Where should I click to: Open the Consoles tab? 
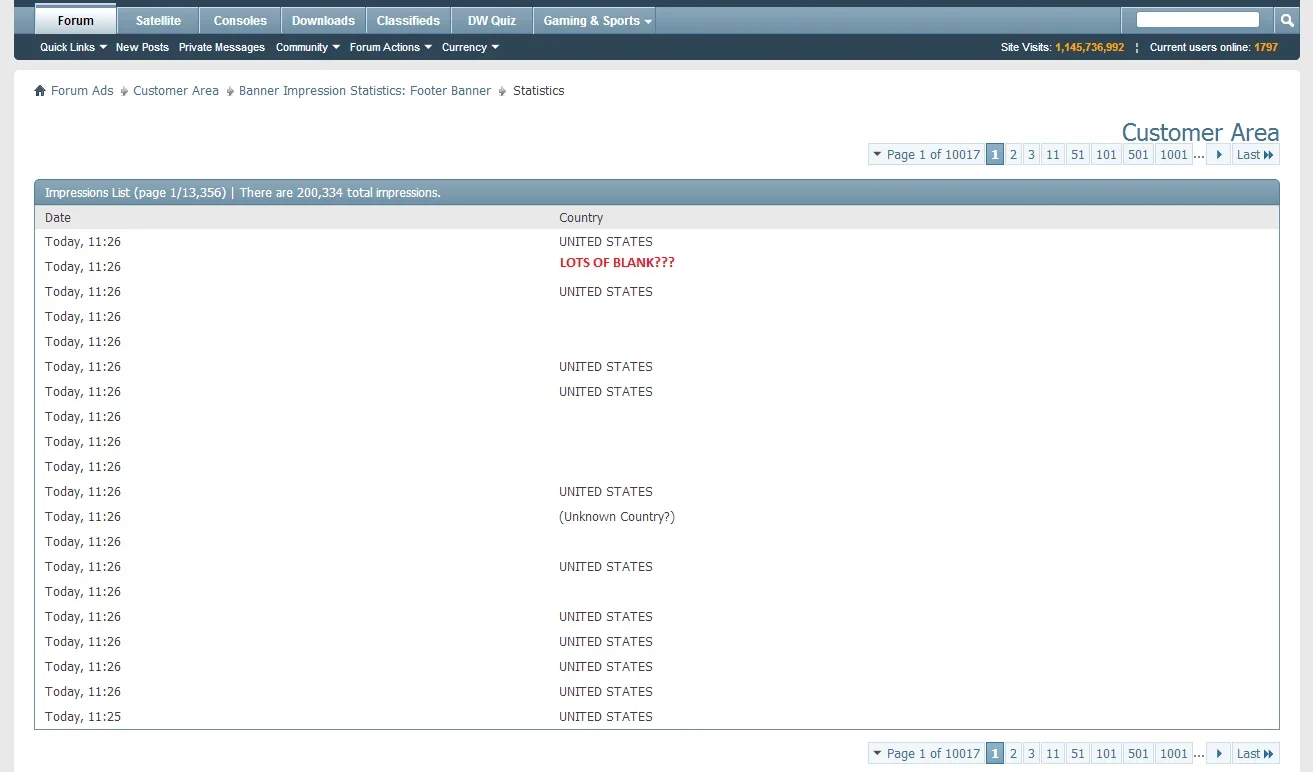click(x=240, y=20)
